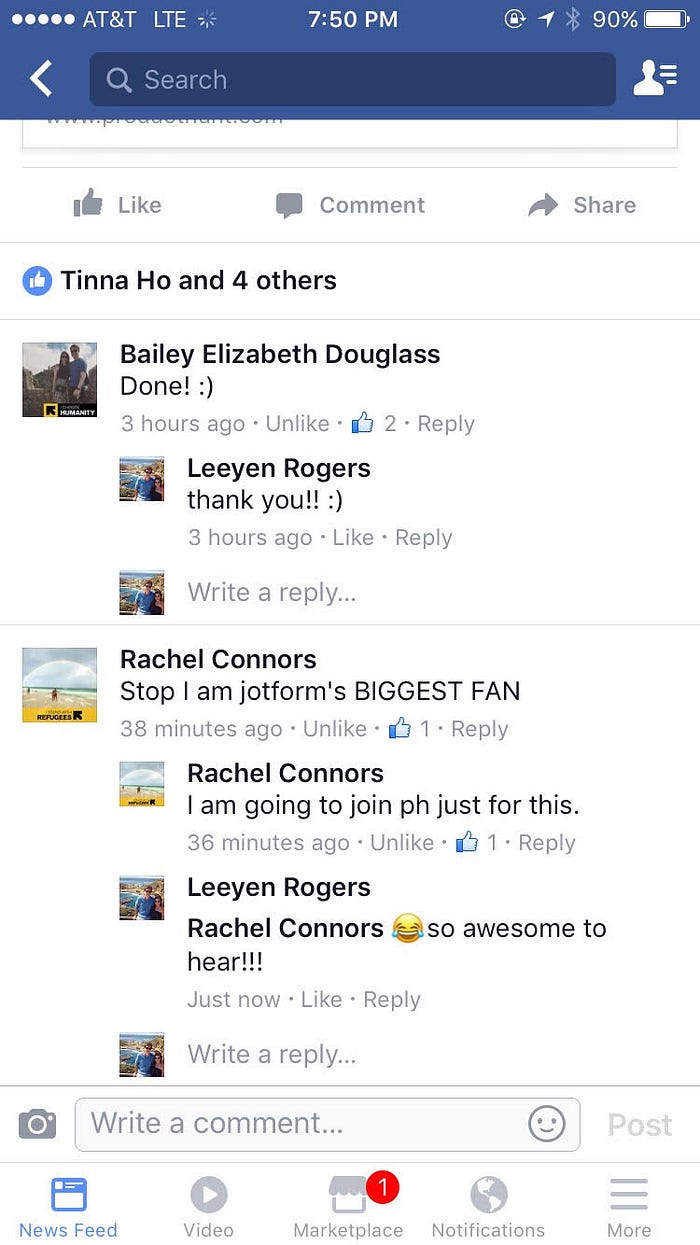700x1245 pixels.
Task: Tap Comment button under the post
Action: click(350, 205)
